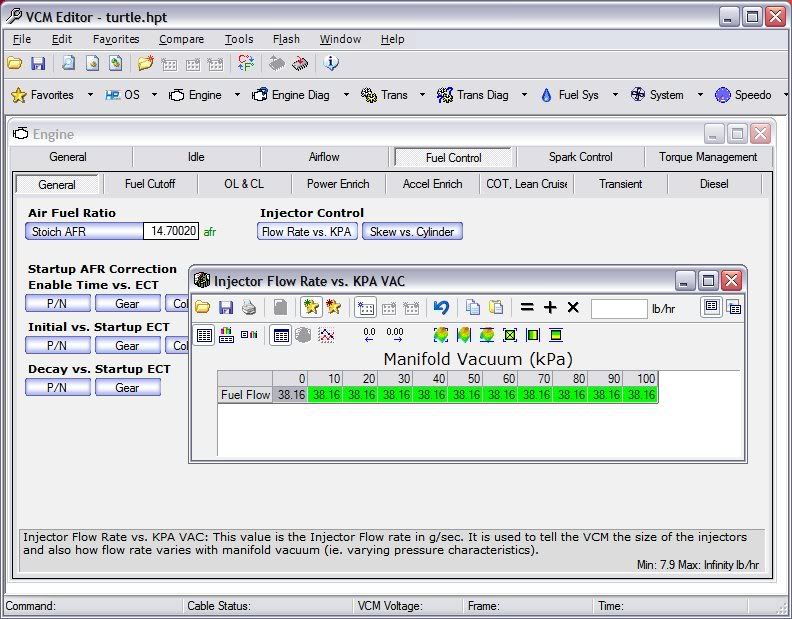Click the green-arrow document icon in main toolbar
The width and height of the screenshot is (792, 619).
tap(116, 63)
